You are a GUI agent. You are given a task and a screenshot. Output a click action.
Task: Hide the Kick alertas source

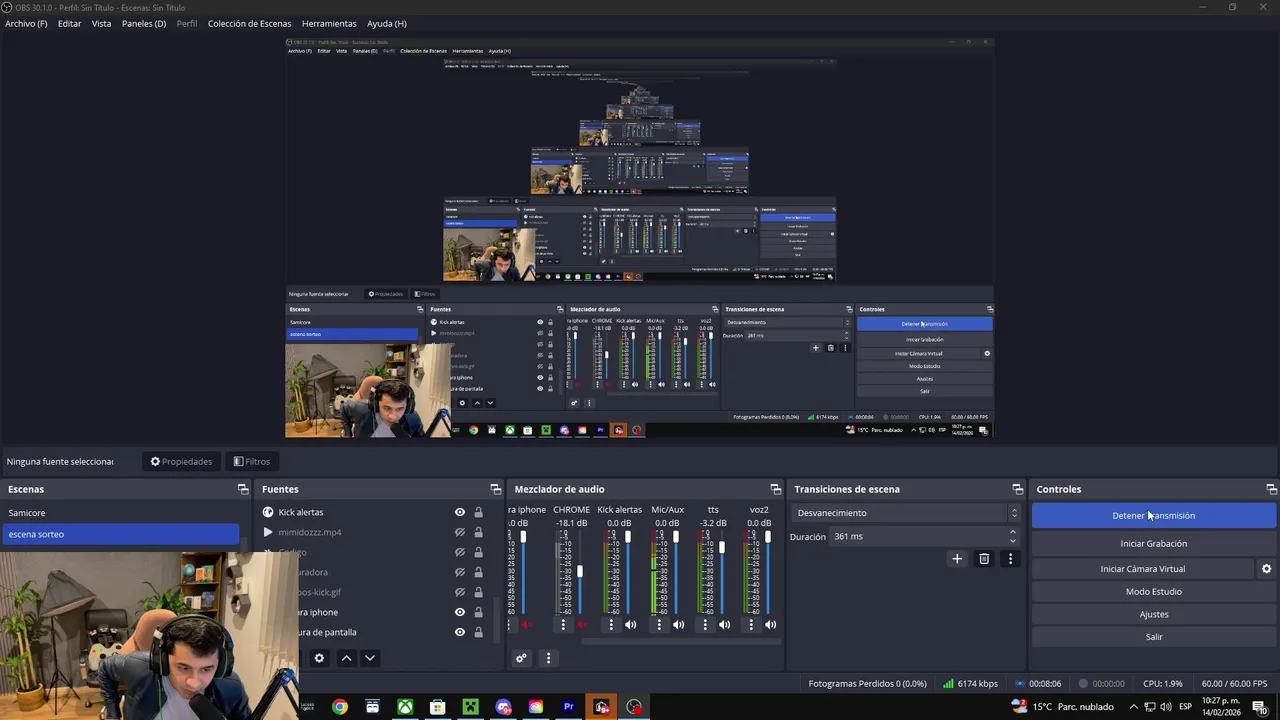(x=460, y=512)
